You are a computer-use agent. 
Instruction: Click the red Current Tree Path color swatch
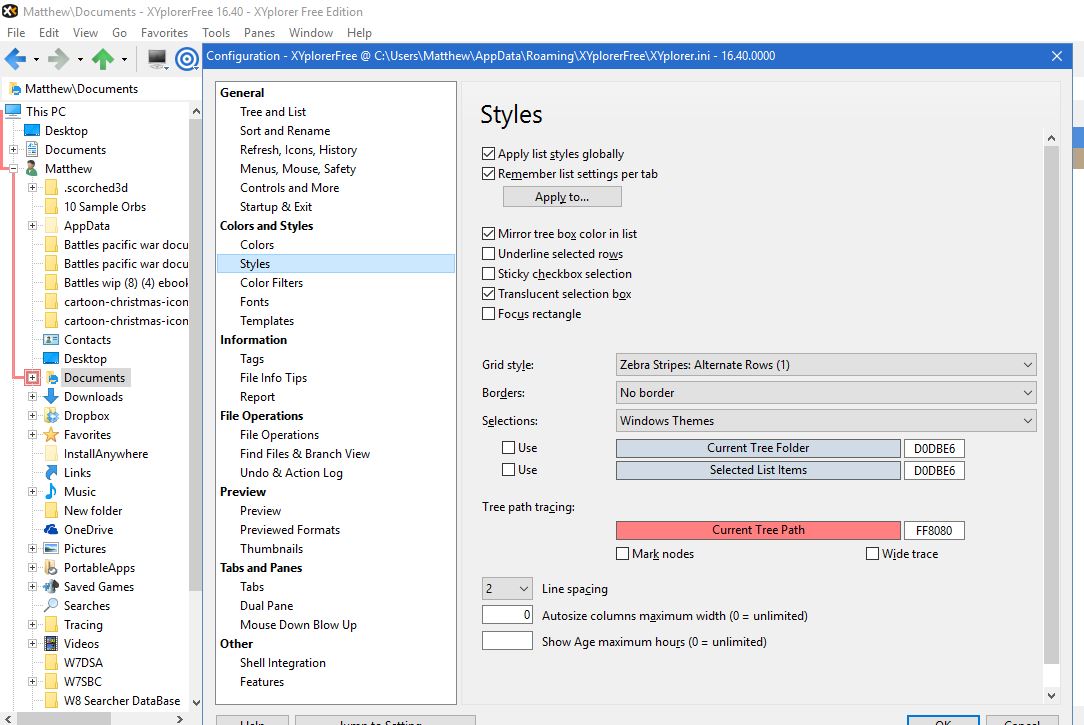tap(758, 530)
